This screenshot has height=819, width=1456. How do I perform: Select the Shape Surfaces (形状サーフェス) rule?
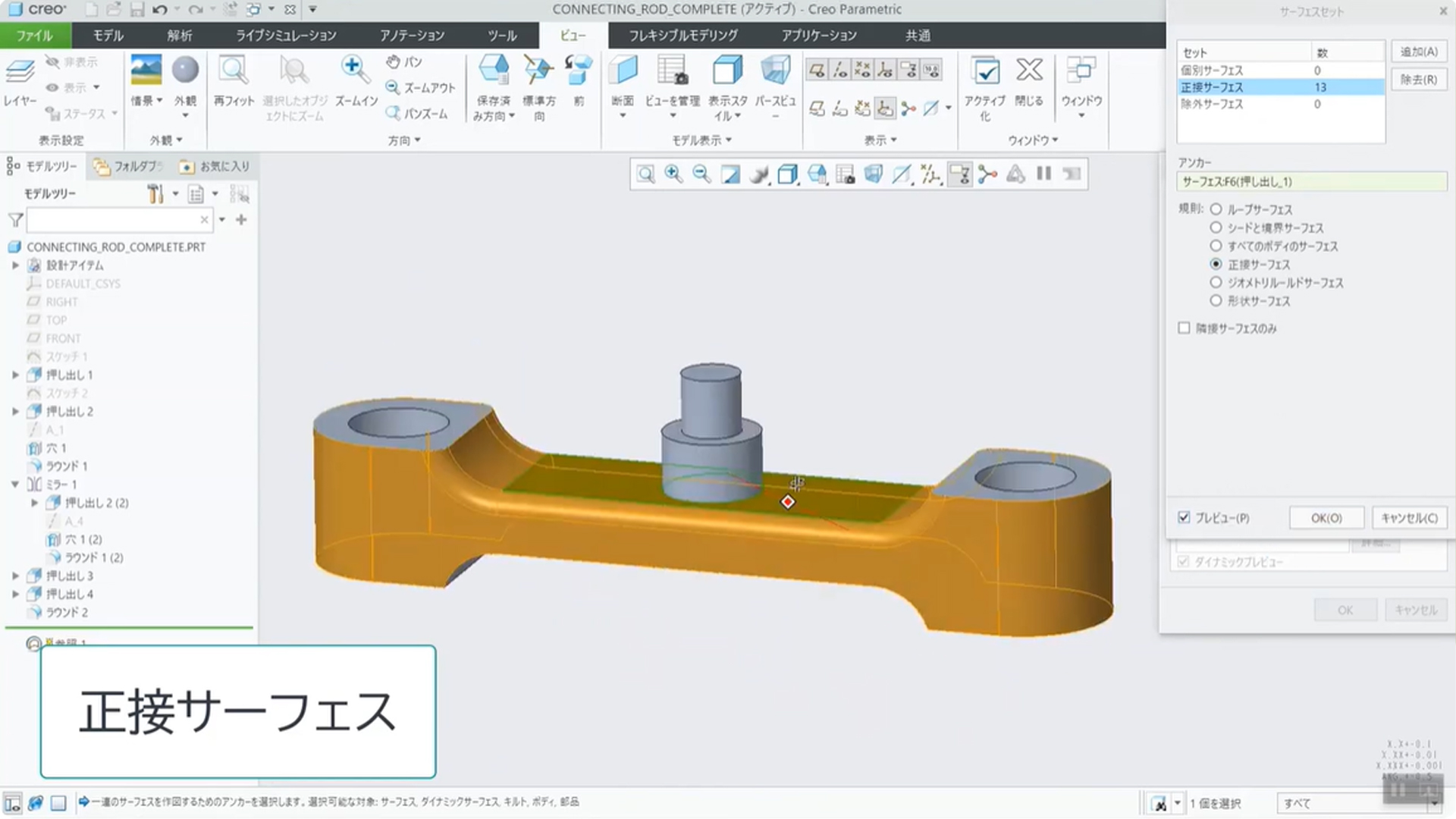pyautogui.click(x=1216, y=301)
